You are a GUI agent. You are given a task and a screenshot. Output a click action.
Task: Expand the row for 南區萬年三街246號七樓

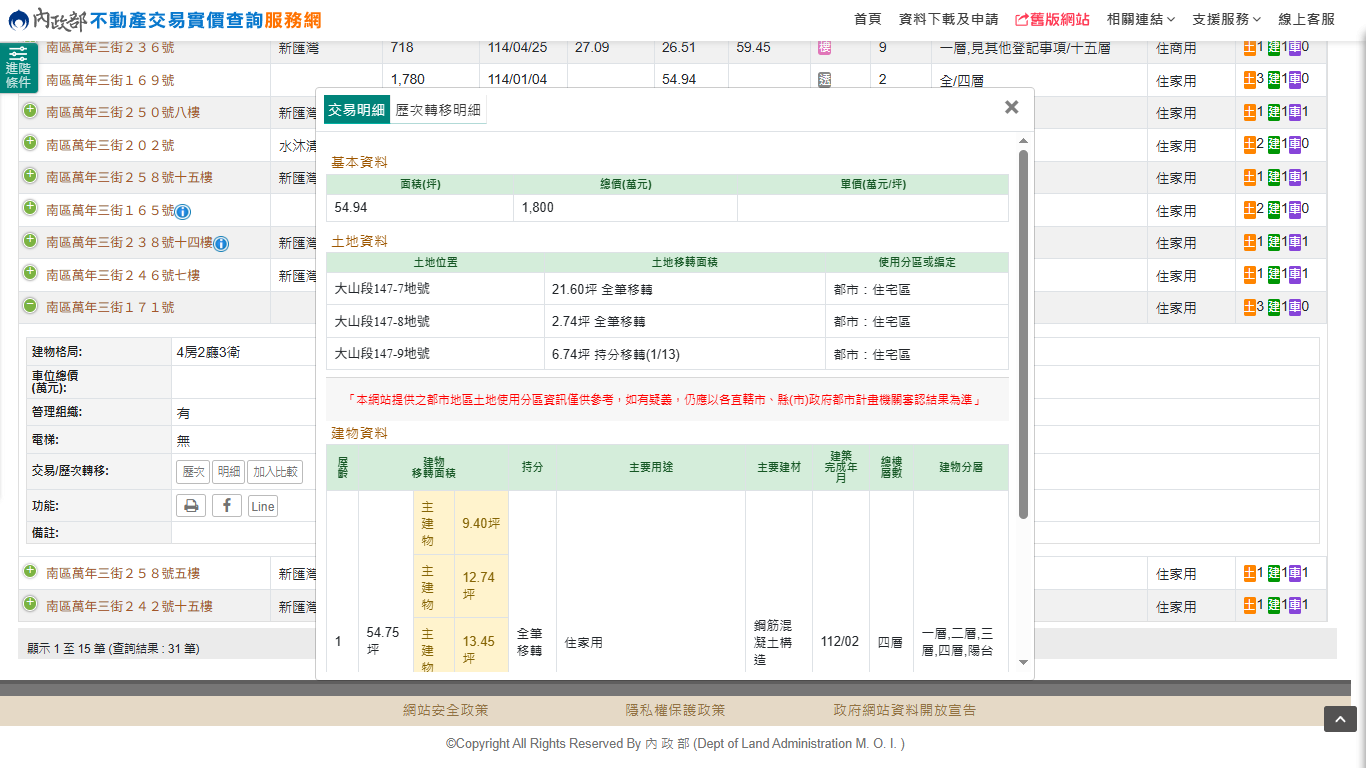pos(30,273)
